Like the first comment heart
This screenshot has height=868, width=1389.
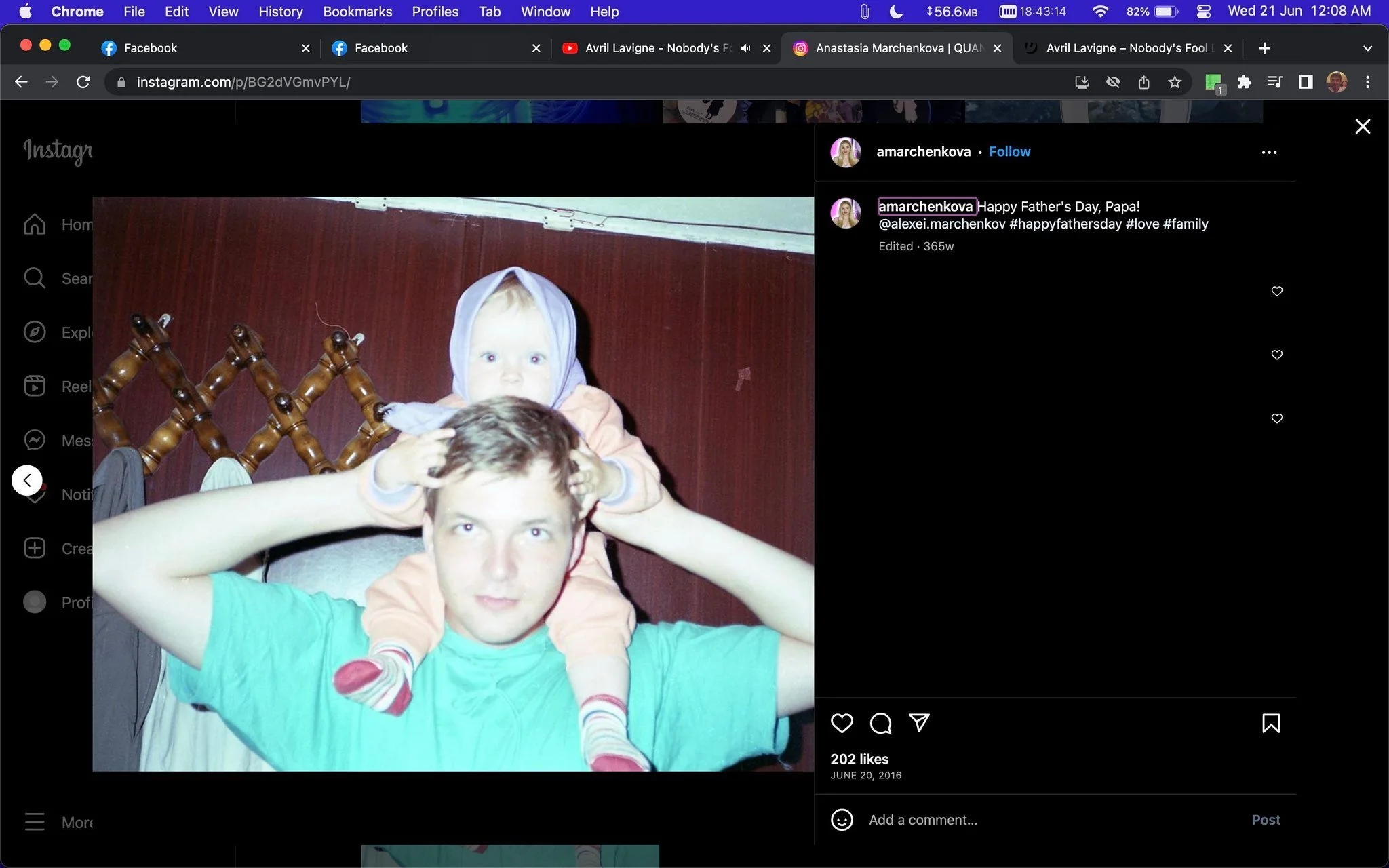pyautogui.click(x=1277, y=291)
